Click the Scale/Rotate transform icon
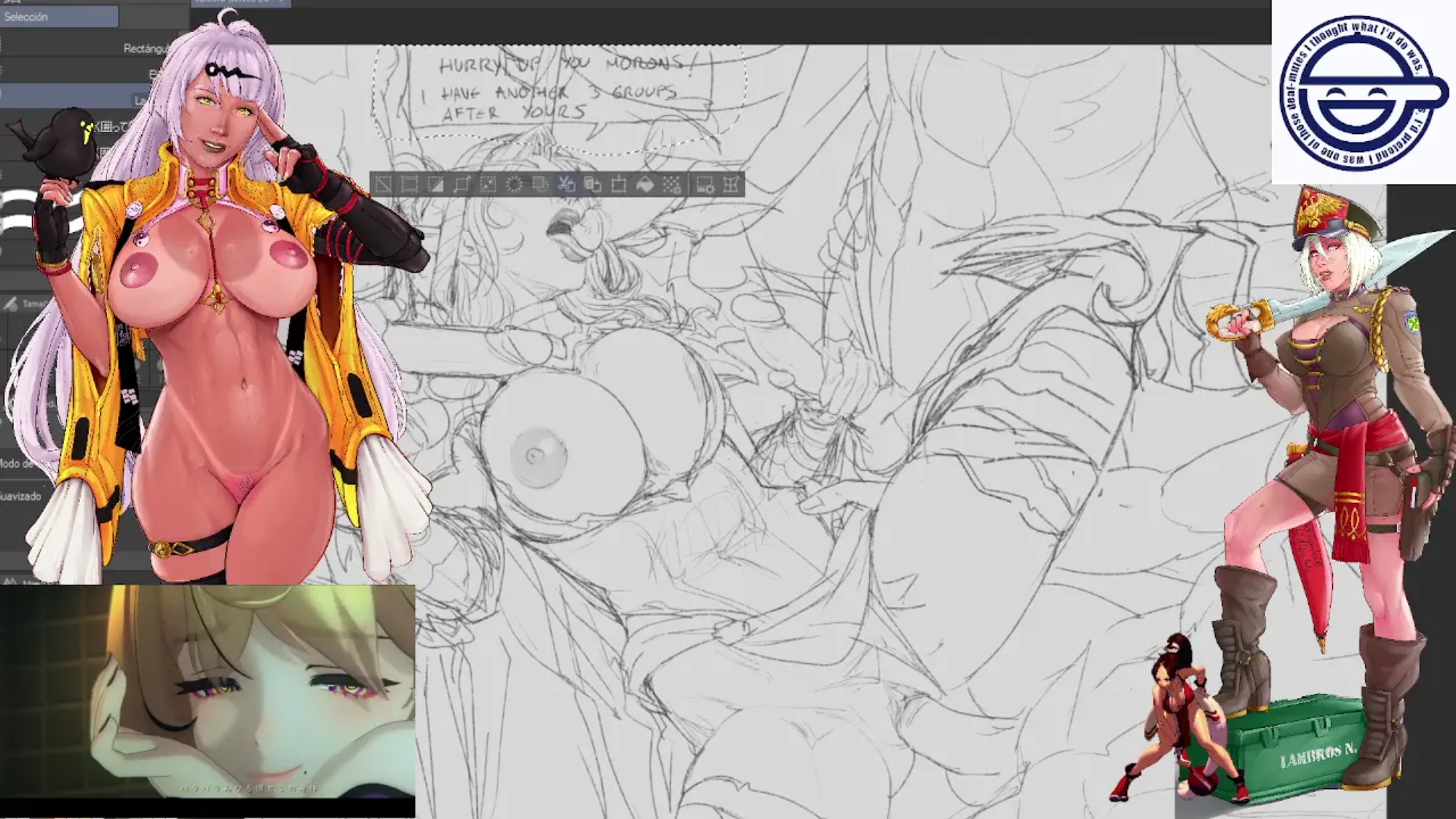The height and width of the screenshot is (819, 1456). pyautogui.click(x=619, y=185)
